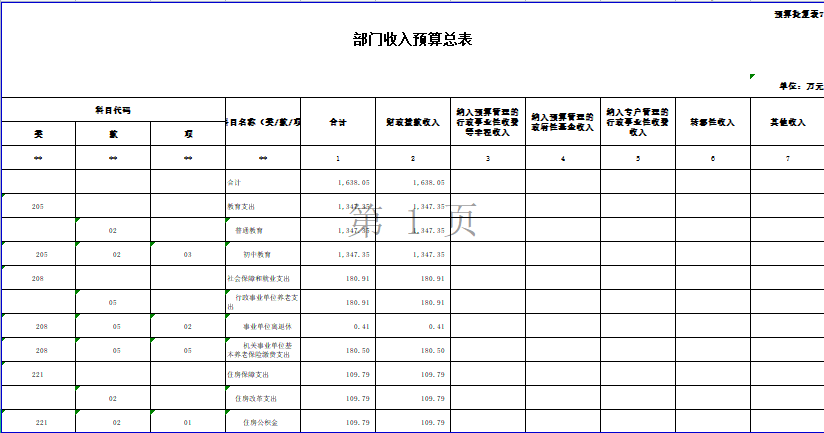Select the 初中教育 cell
This screenshot has height=433, width=824.
[263, 254]
